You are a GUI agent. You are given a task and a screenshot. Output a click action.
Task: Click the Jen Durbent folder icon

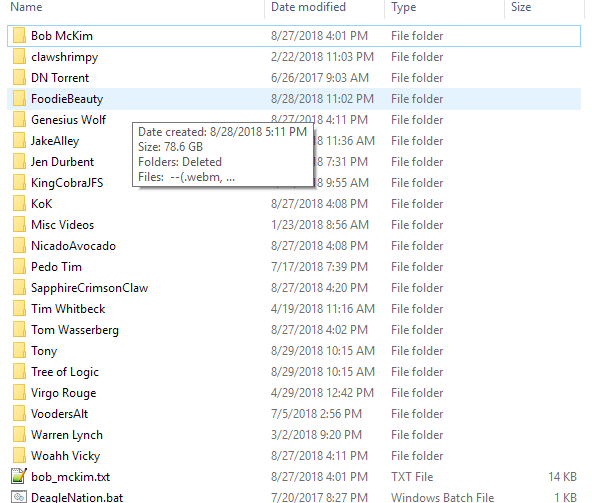coord(19,162)
